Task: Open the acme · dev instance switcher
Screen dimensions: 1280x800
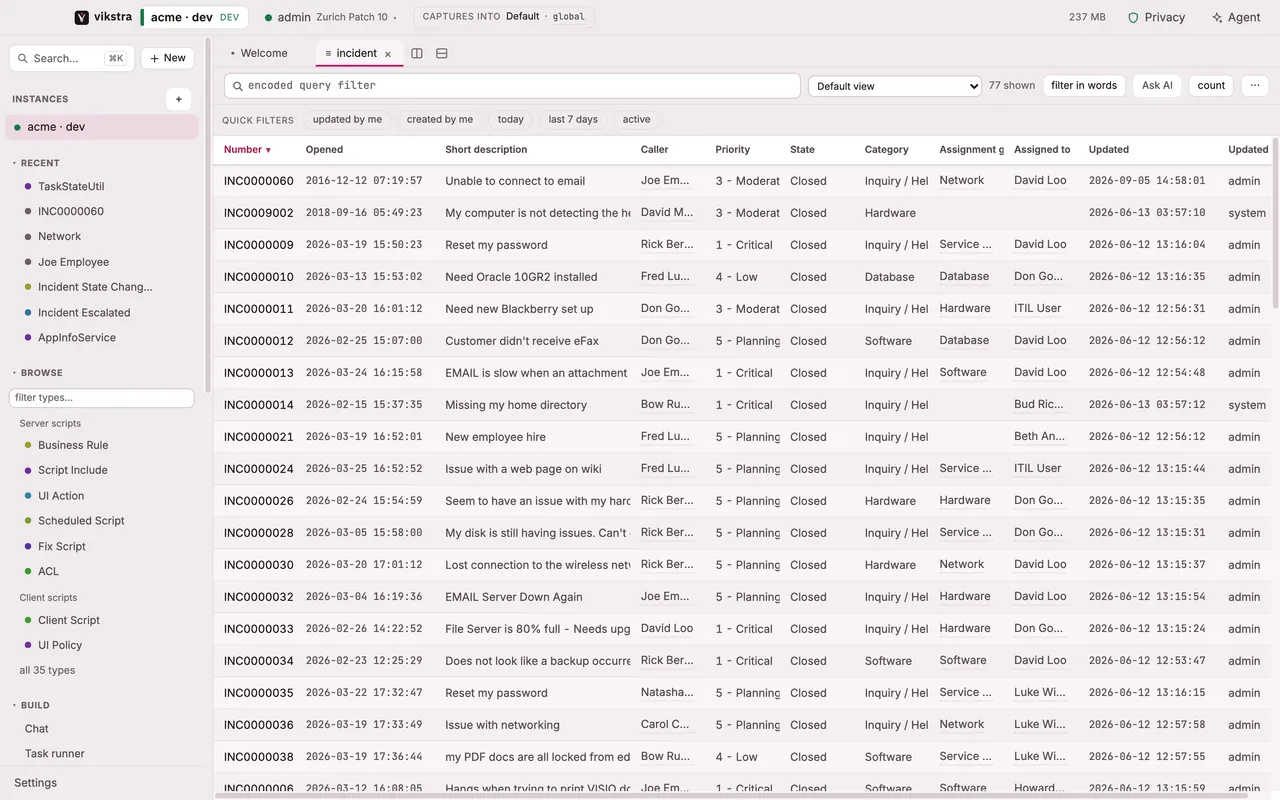Action: 194,17
